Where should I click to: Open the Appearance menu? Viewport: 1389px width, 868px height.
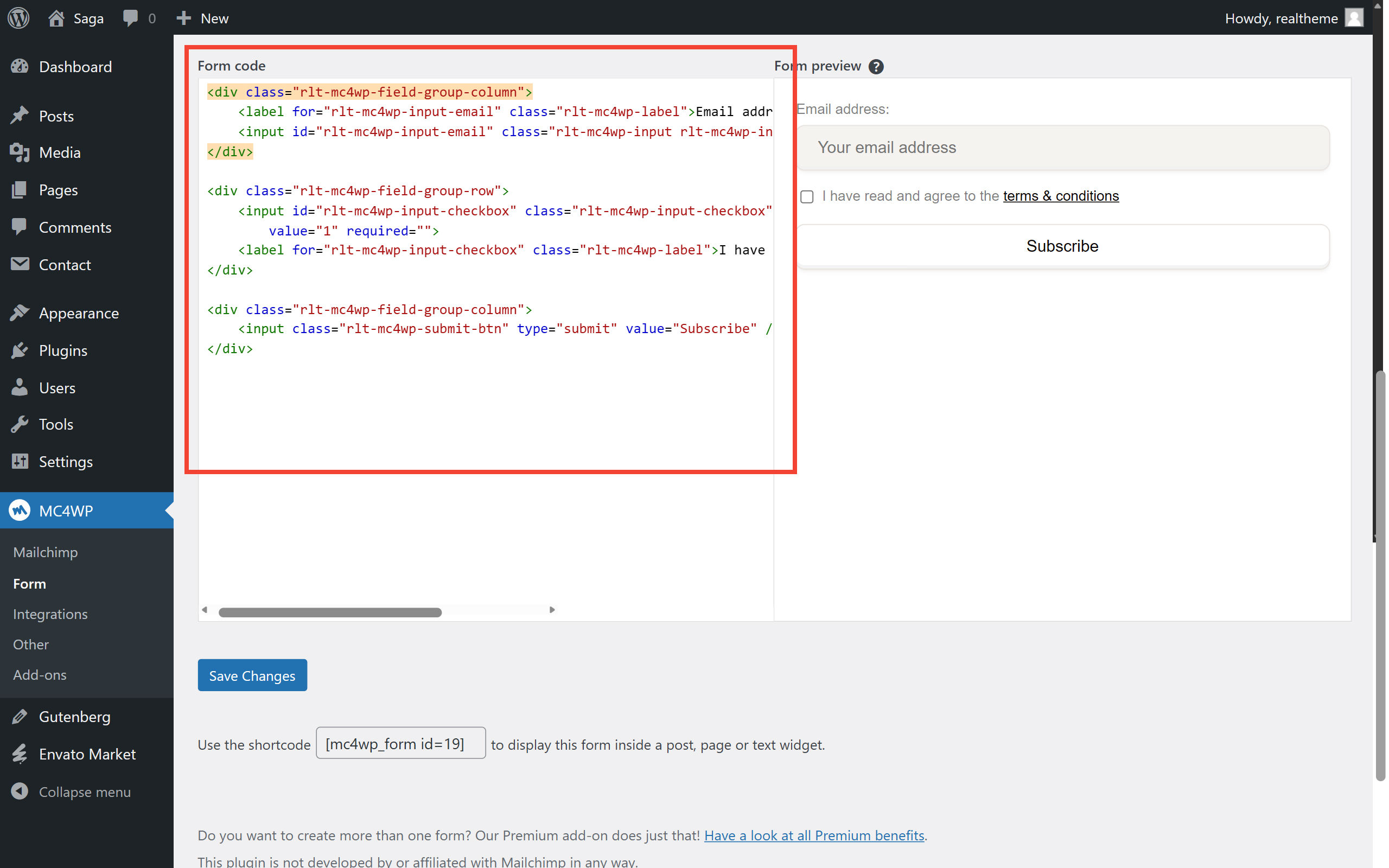coord(79,313)
